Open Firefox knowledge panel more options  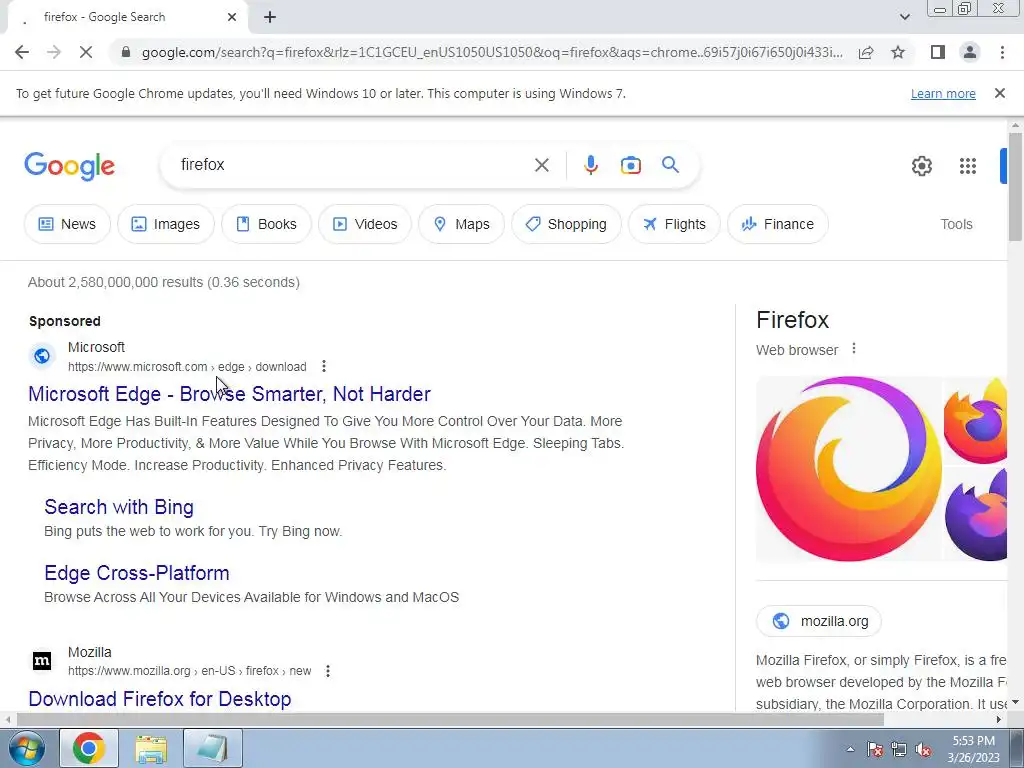pyautogui.click(x=854, y=349)
